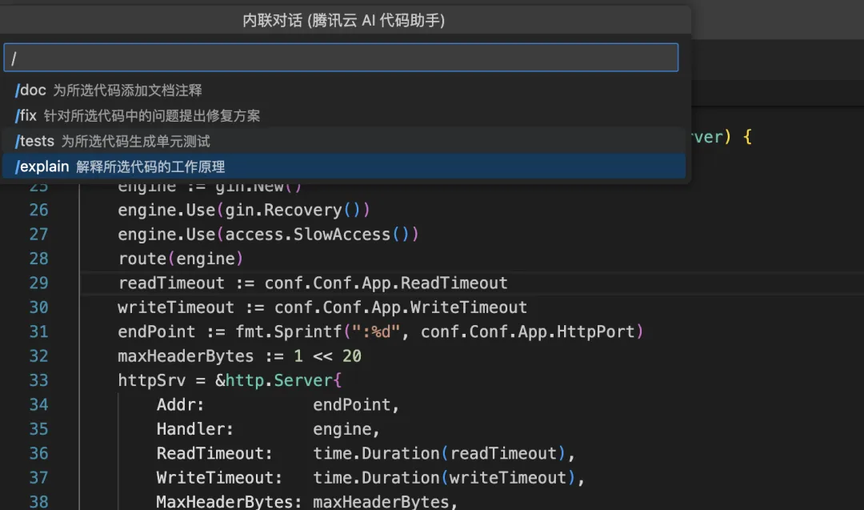Viewport: 864px width, 510px height.
Task: Click the httpSrv = &http.Server{ line
Action: [229, 380]
